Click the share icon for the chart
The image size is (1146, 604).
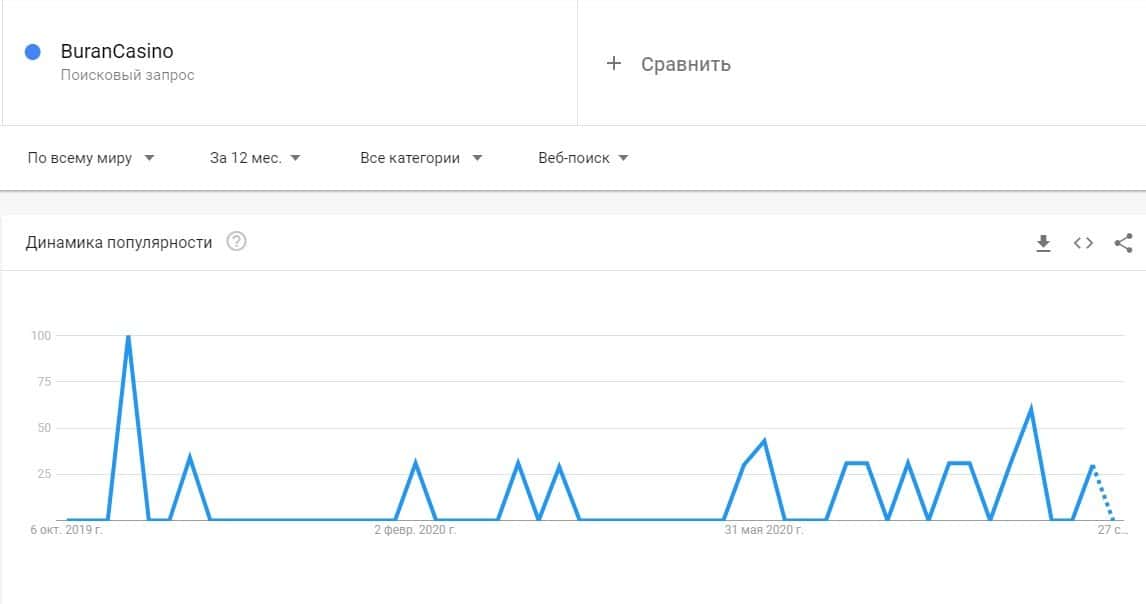coord(1123,243)
